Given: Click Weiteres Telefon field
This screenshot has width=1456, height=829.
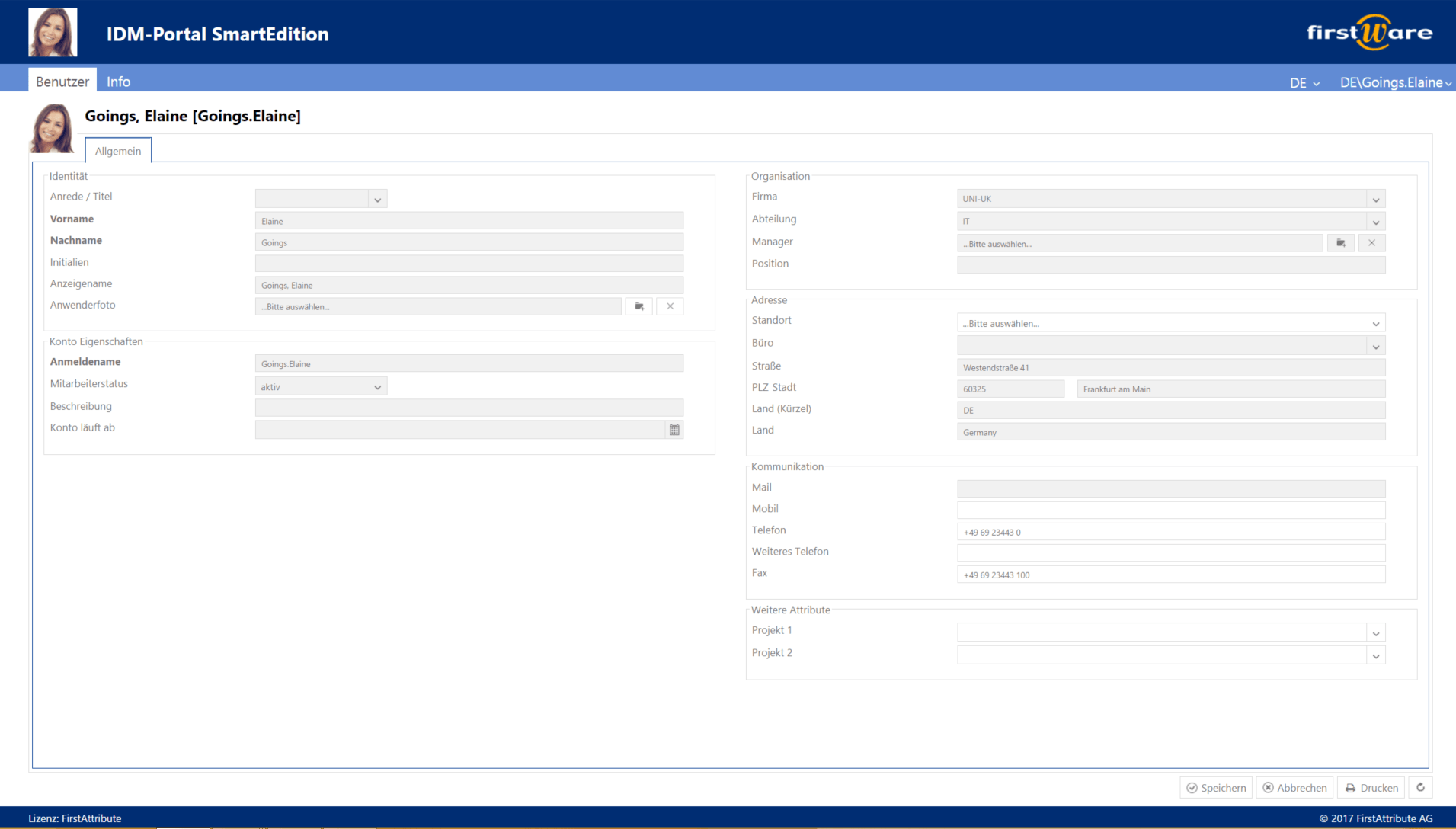Looking at the screenshot, I should tap(1171, 553).
